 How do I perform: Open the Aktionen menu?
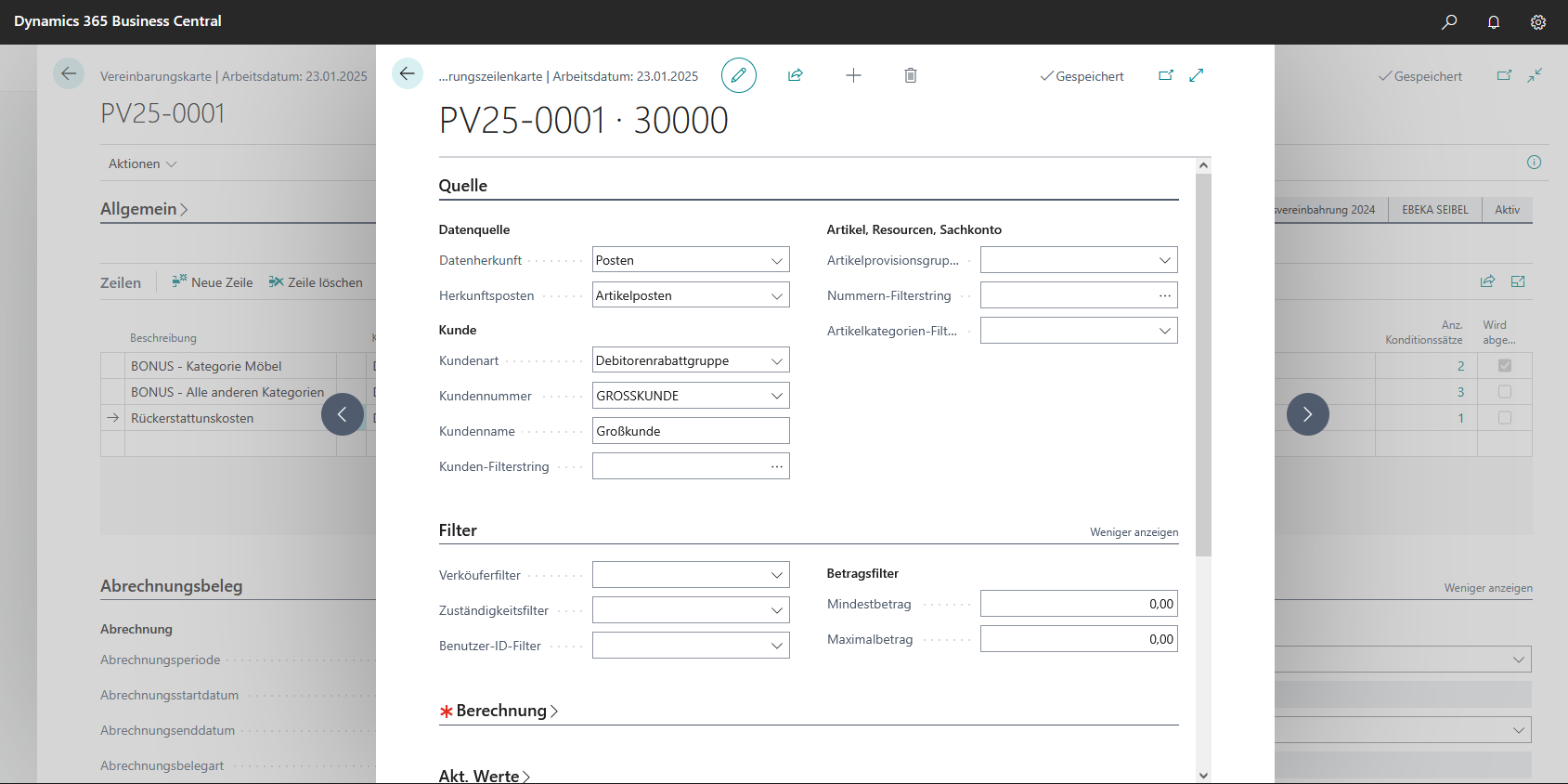pyautogui.click(x=142, y=163)
